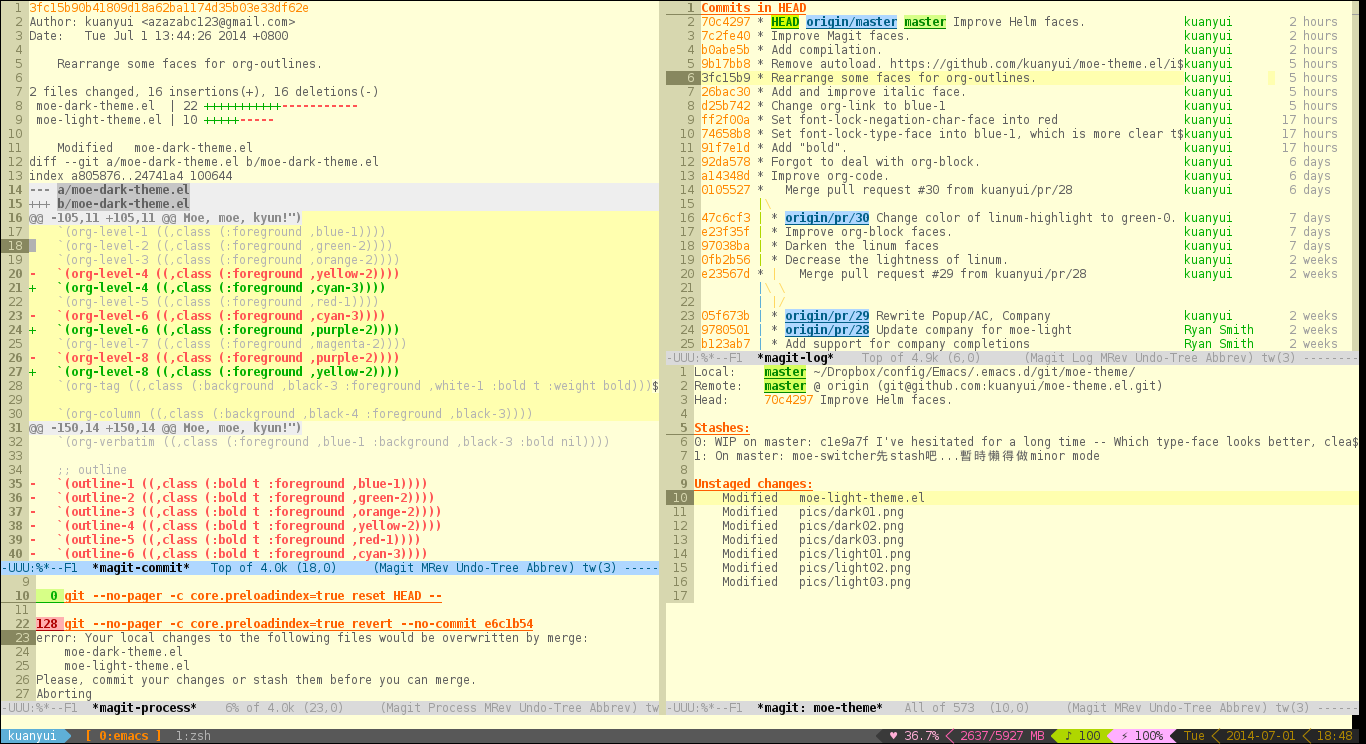Click the full commit hash at top of magit-commit
The height and width of the screenshot is (744, 1366).
coord(169,8)
